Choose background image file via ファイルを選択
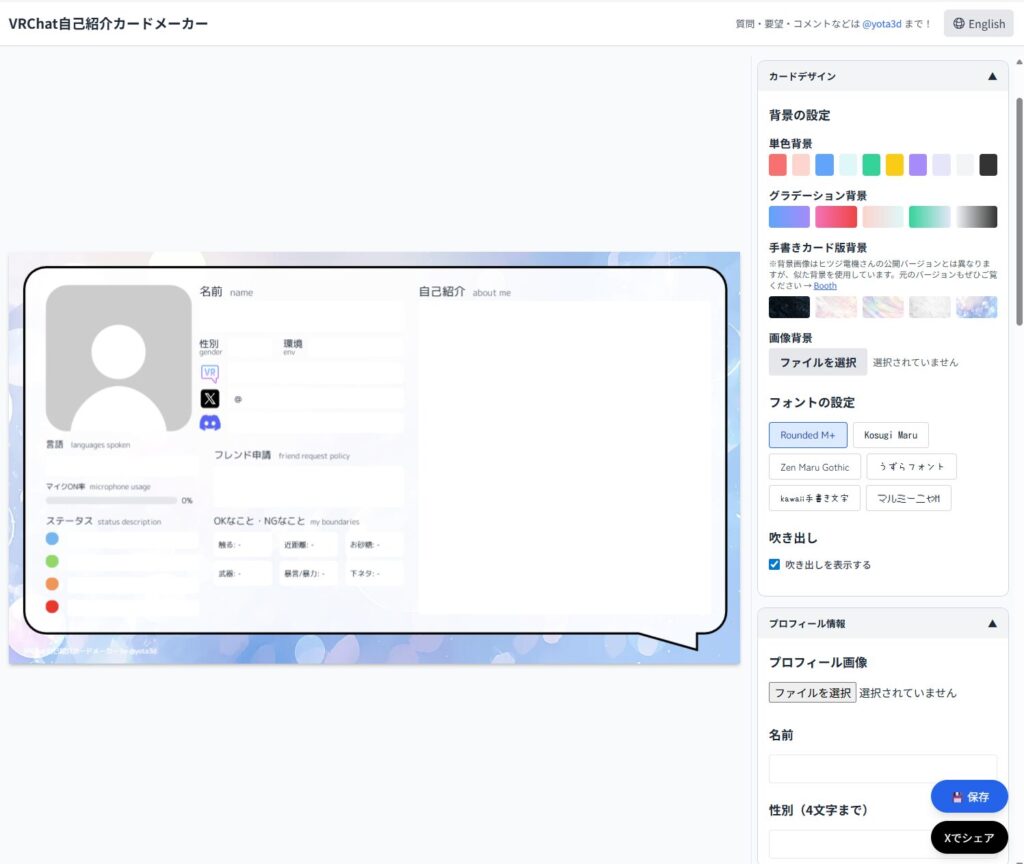Viewport: 1024px width, 864px height. coord(817,362)
